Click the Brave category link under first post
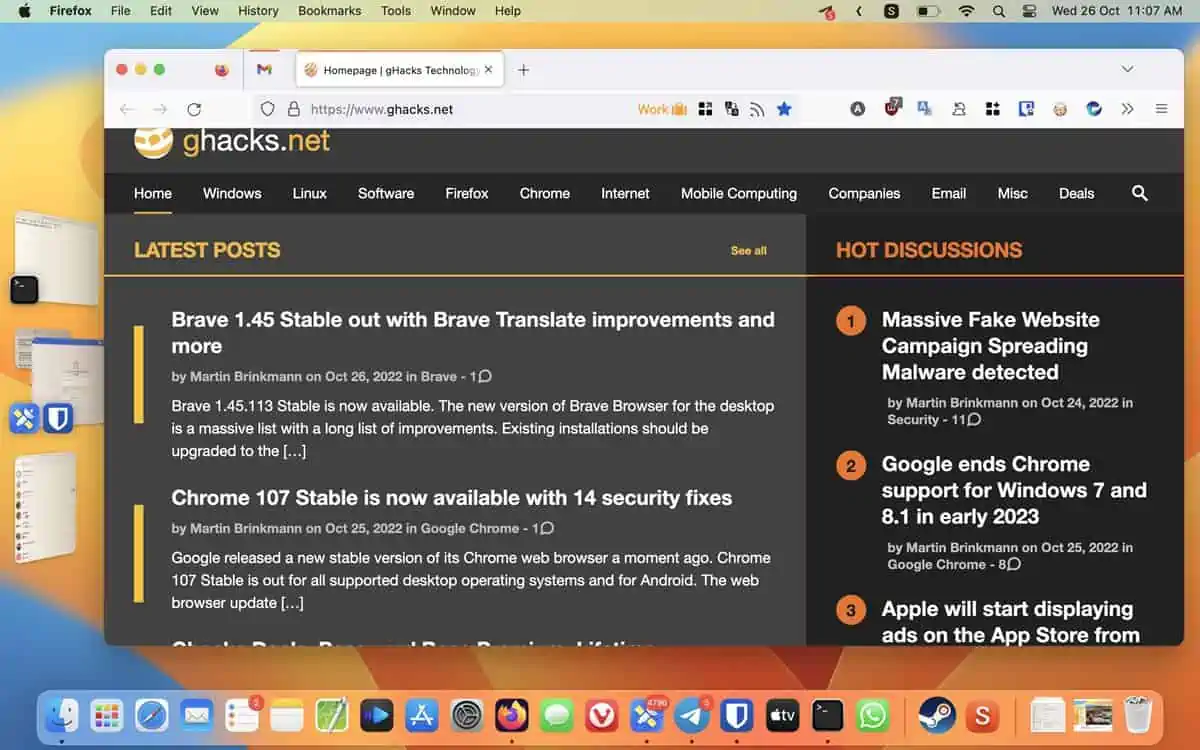 click(x=438, y=377)
